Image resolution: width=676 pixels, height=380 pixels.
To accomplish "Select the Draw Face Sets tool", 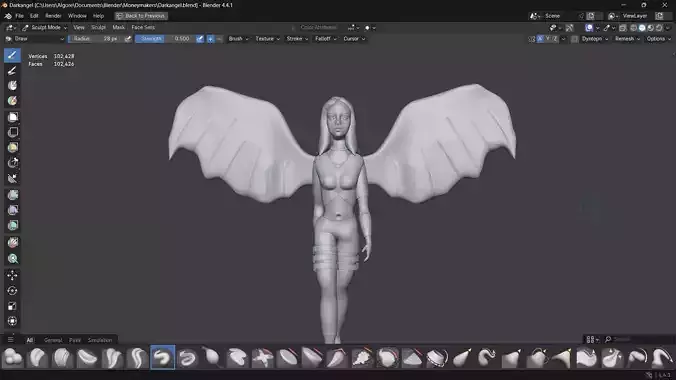I will (x=12, y=101).
